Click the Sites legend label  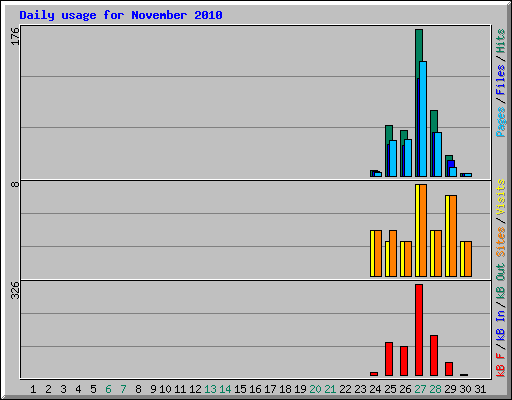click(500, 242)
